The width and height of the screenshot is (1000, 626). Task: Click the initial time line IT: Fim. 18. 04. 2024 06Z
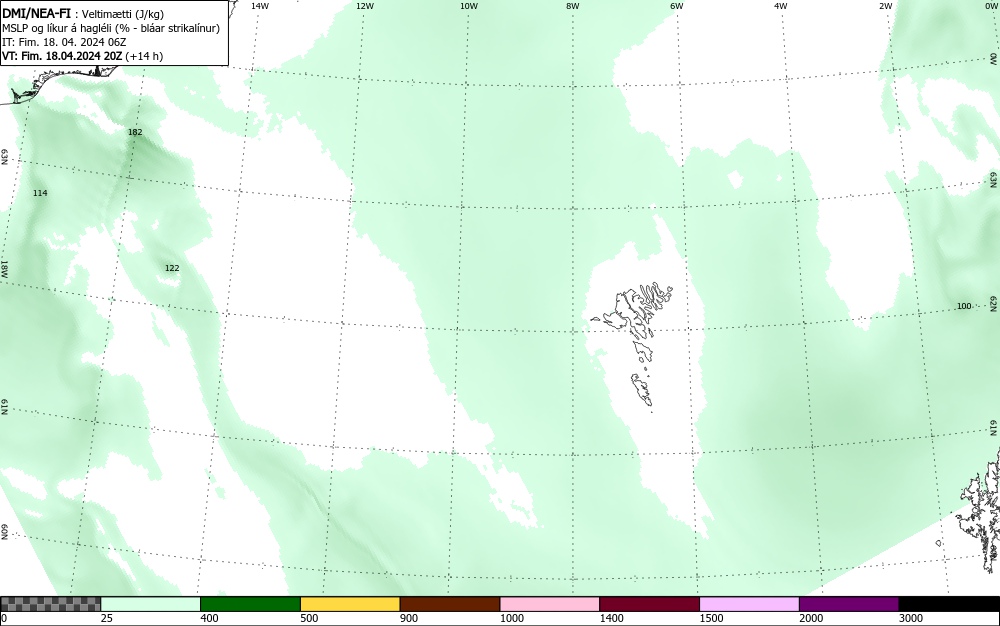pos(64,42)
